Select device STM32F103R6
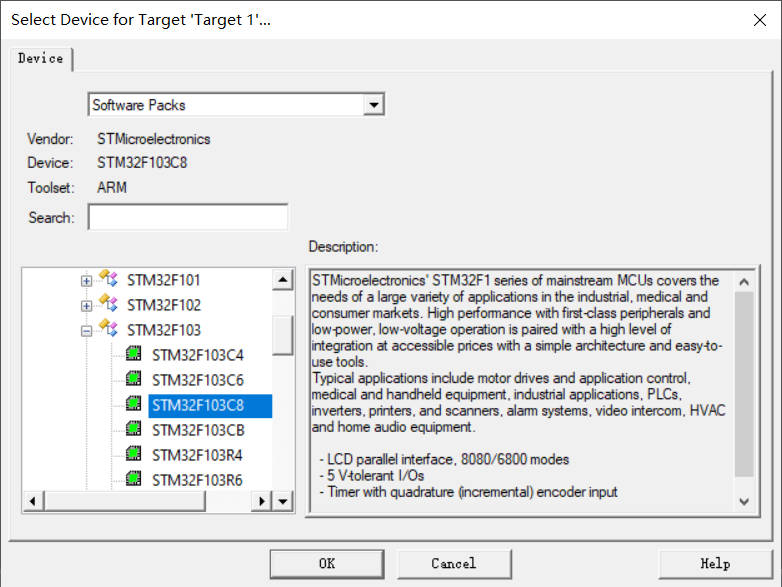This screenshot has width=782, height=587. [197, 480]
